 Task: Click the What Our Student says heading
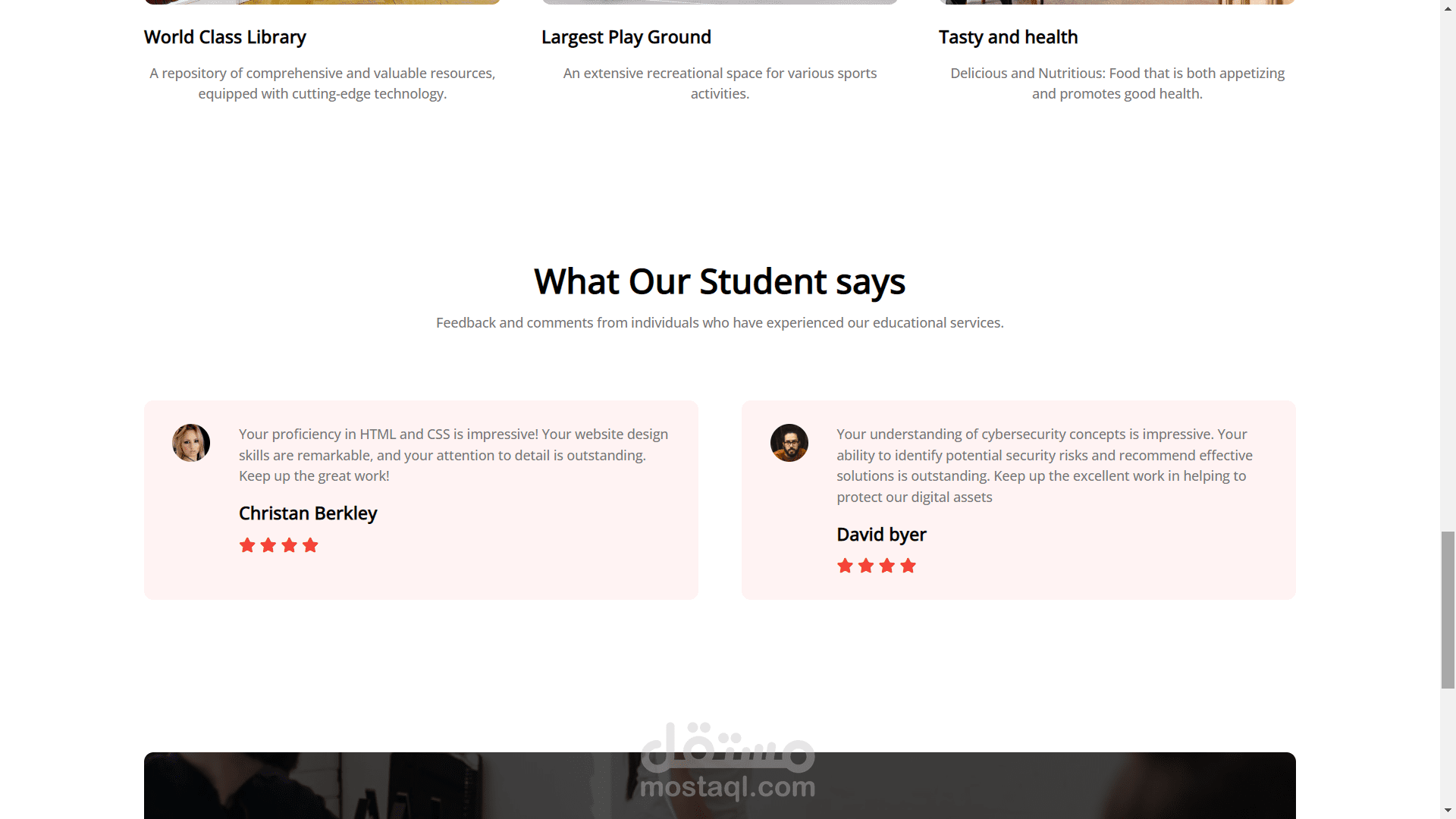point(720,281)
